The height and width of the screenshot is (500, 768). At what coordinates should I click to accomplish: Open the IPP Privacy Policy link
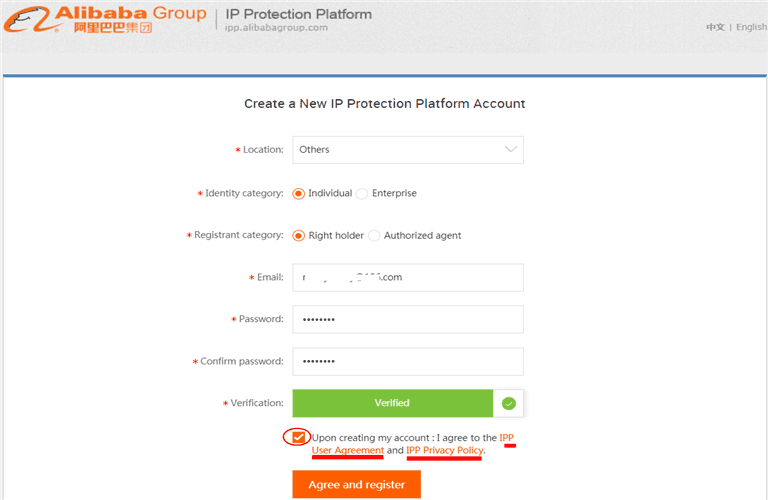(445, 451)
